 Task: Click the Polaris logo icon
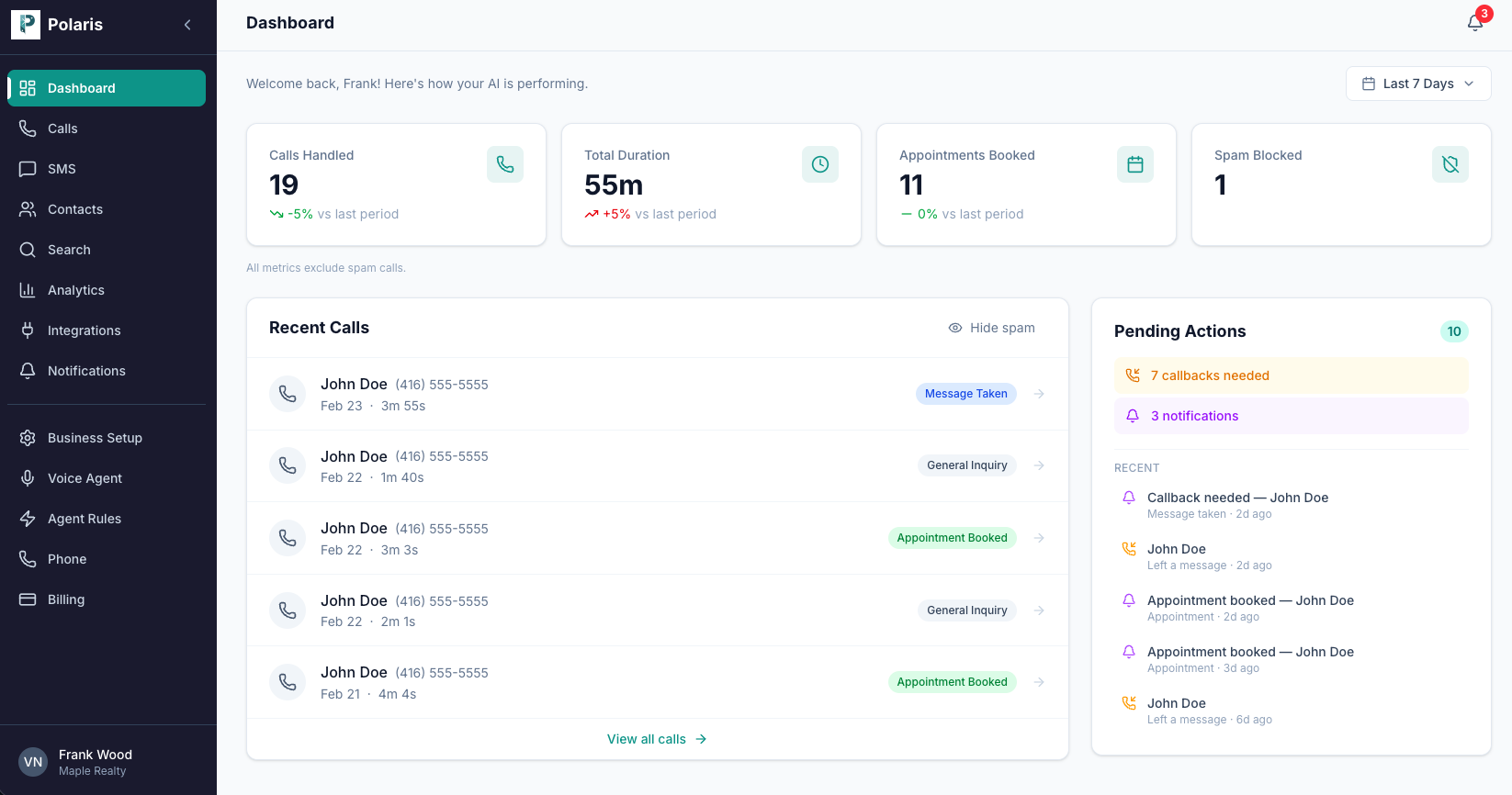click(26, 25)
